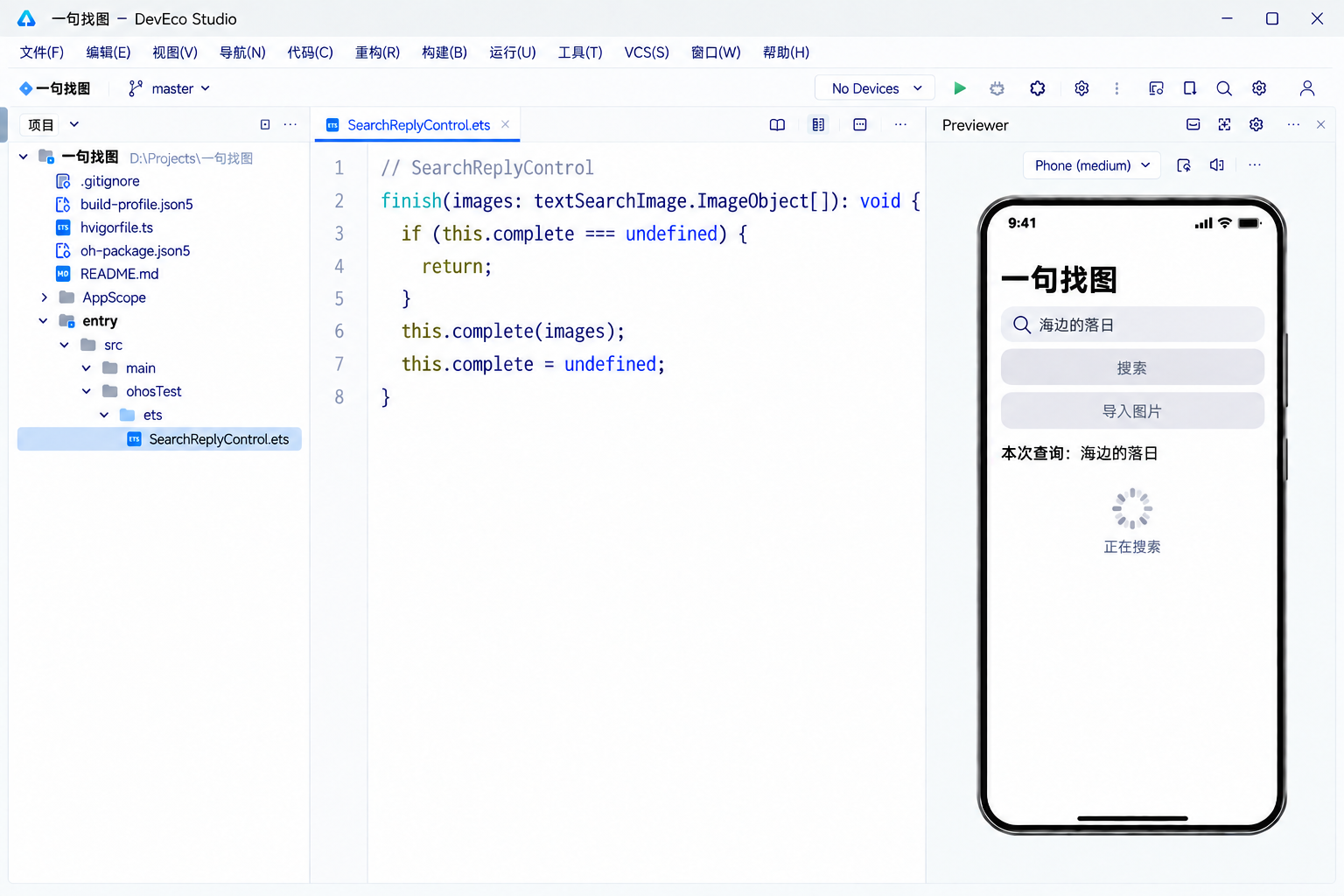Open README.md in project tree

tap(120, 274)
